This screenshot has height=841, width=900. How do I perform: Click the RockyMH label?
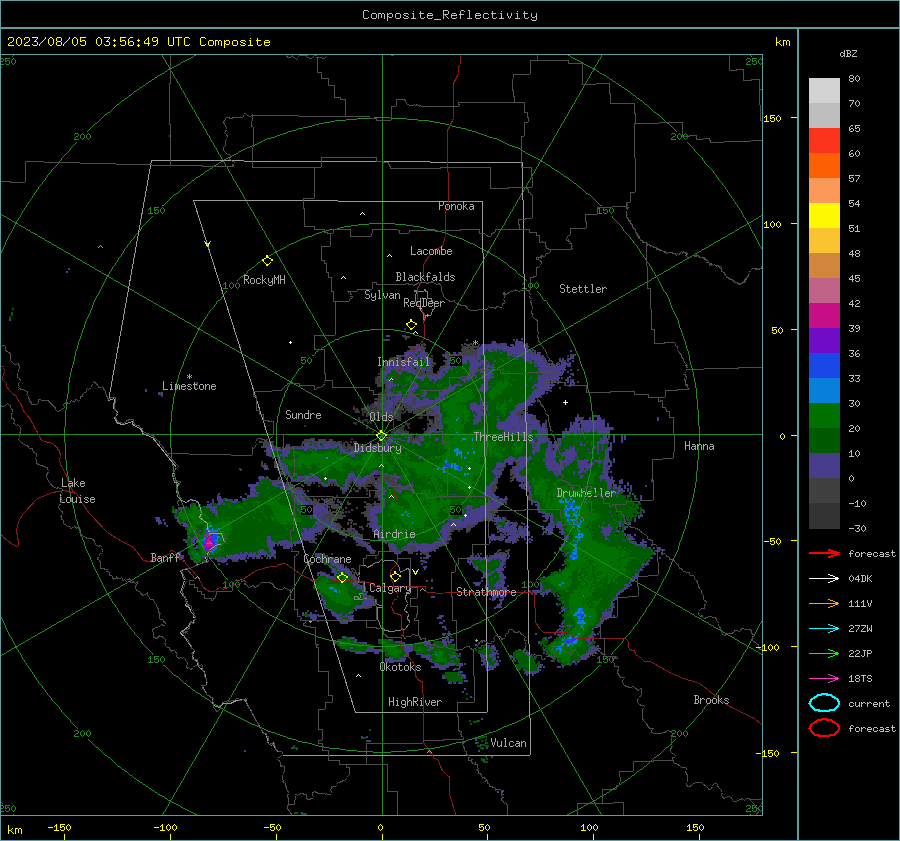264,280
